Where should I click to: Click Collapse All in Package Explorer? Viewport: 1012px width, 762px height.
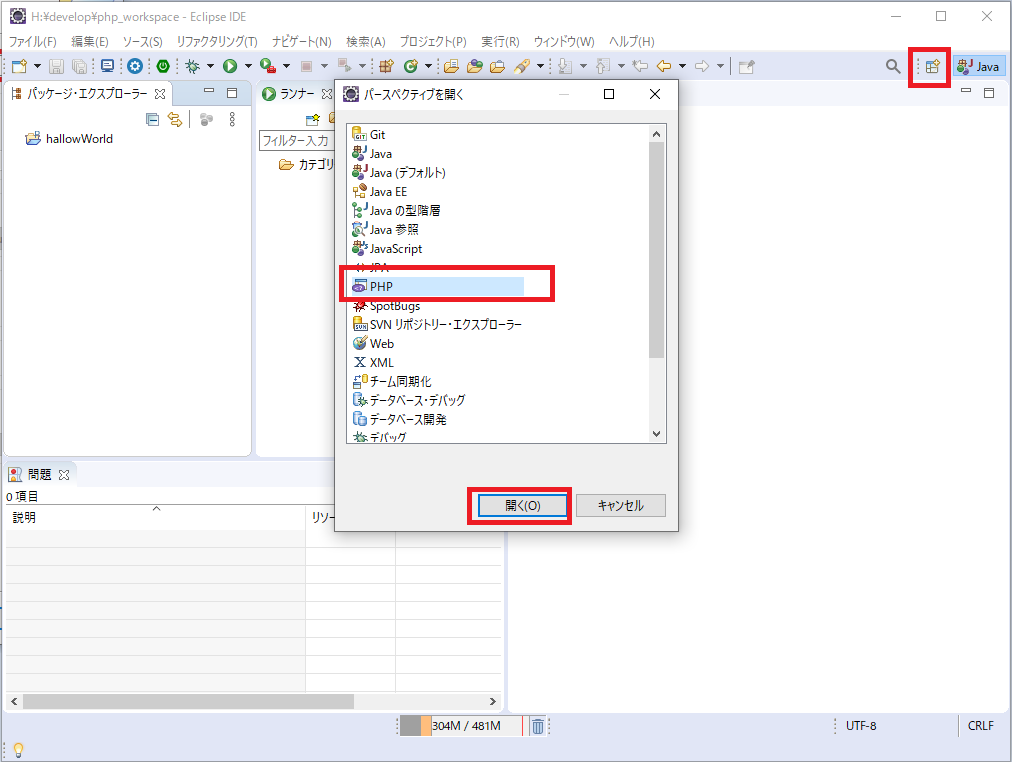coord(152,119)
